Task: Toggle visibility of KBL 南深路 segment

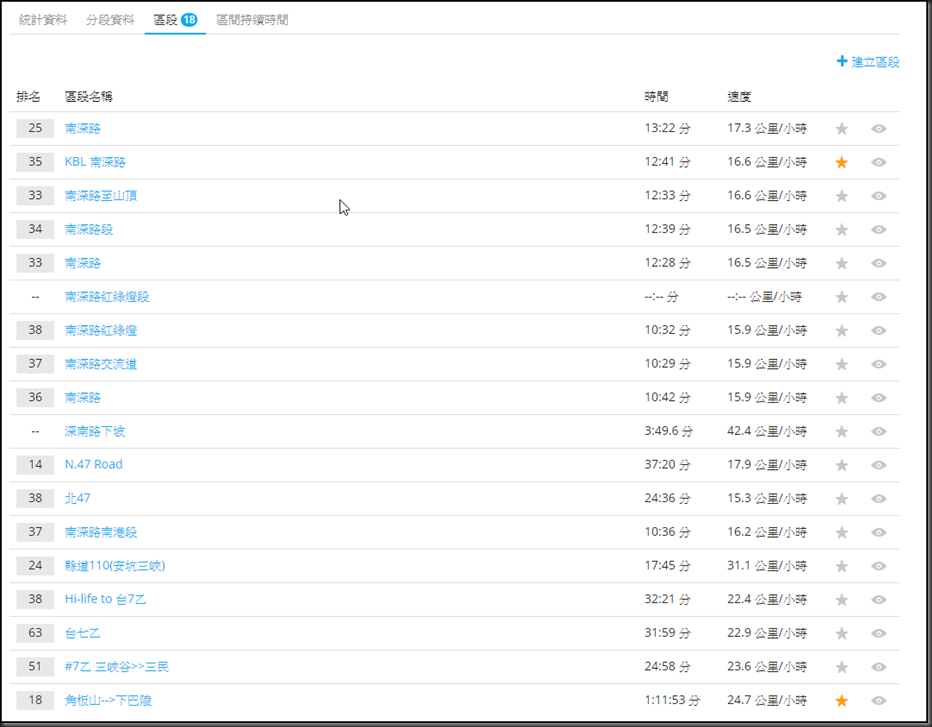Action: pos(879,162)
